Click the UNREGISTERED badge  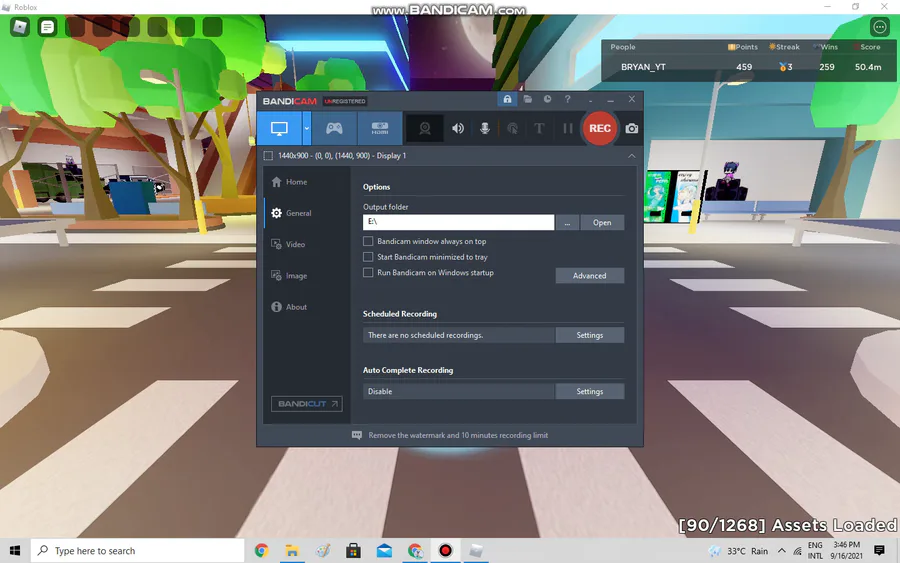(344, 101)
